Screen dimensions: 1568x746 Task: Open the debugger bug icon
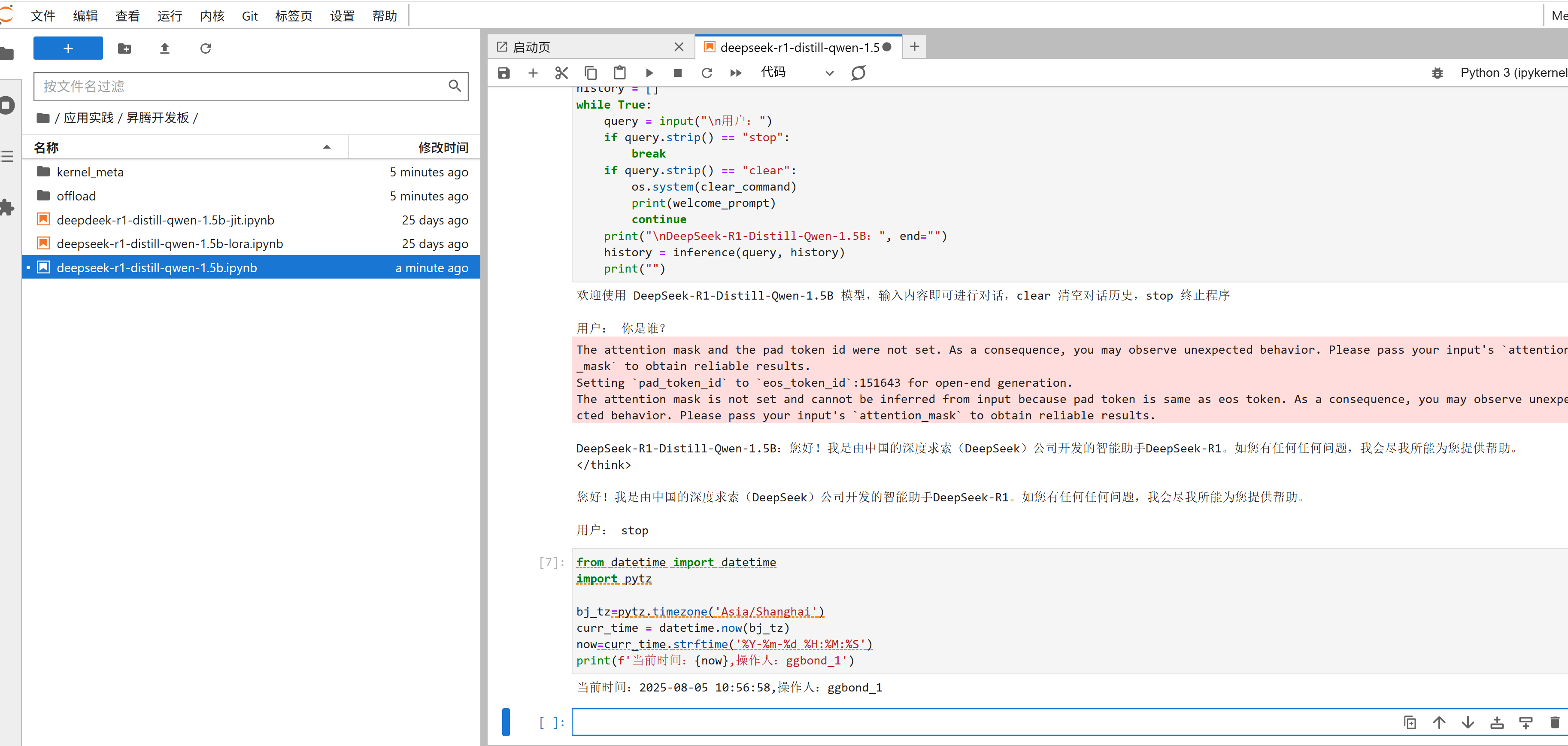(x=1437, y=73)
